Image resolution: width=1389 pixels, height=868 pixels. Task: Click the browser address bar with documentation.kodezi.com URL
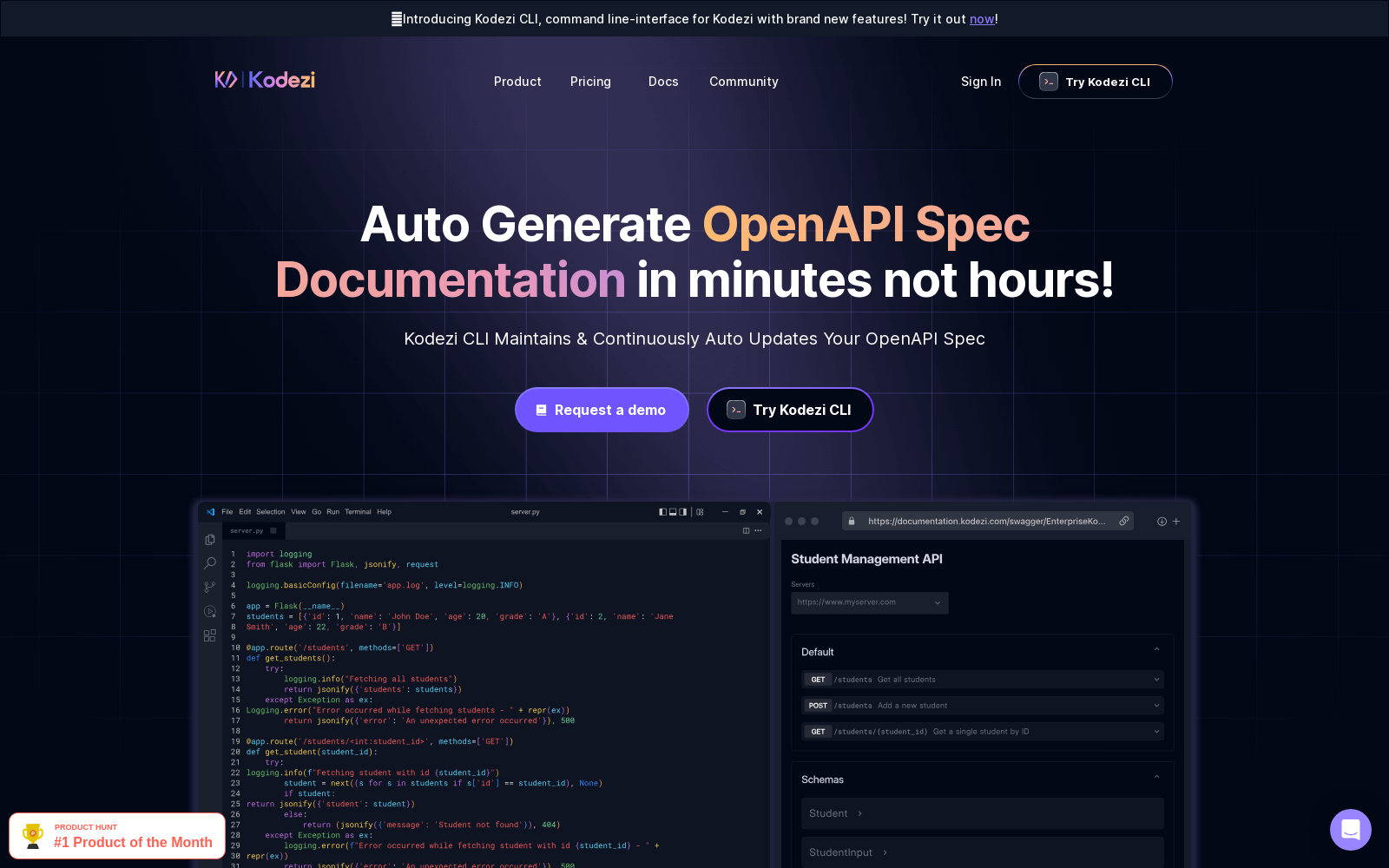tap(988, 521)
